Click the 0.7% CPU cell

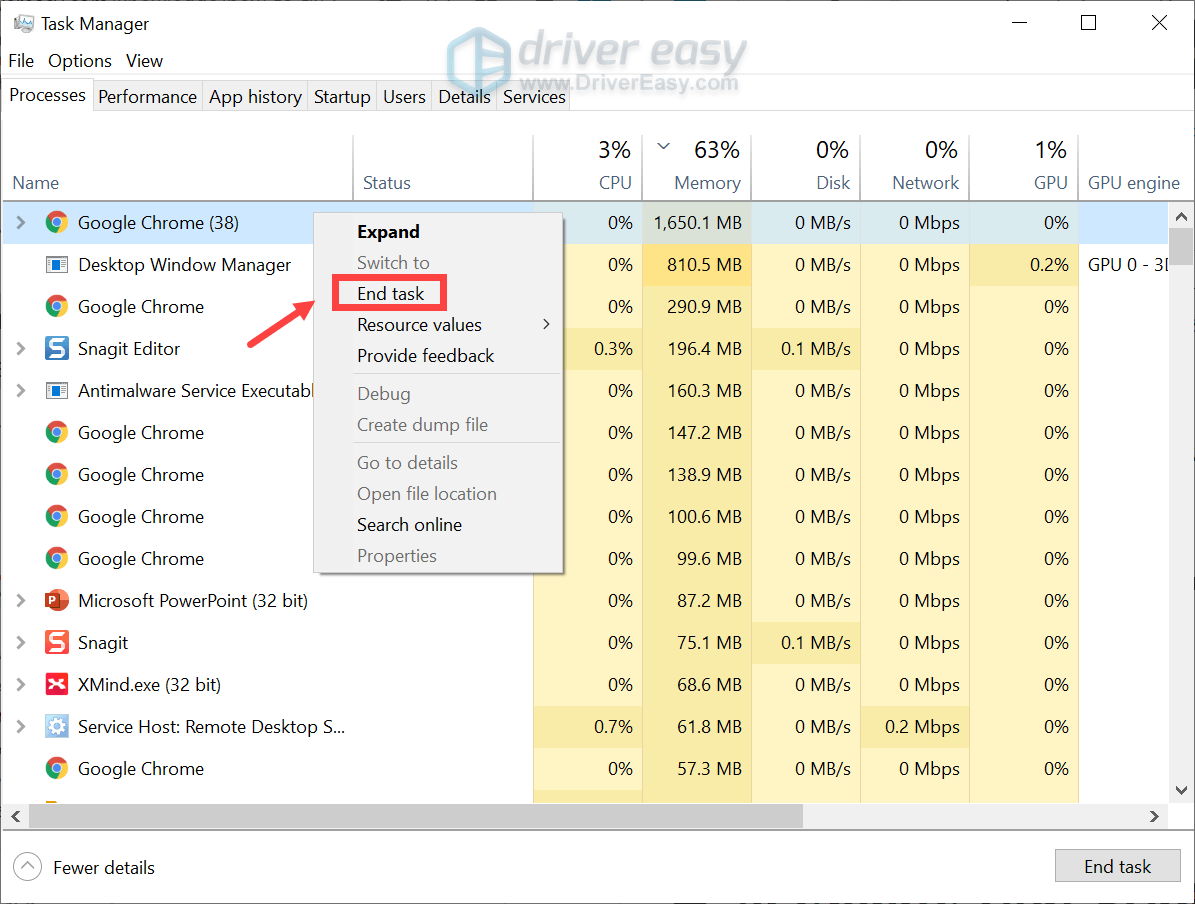587,726
